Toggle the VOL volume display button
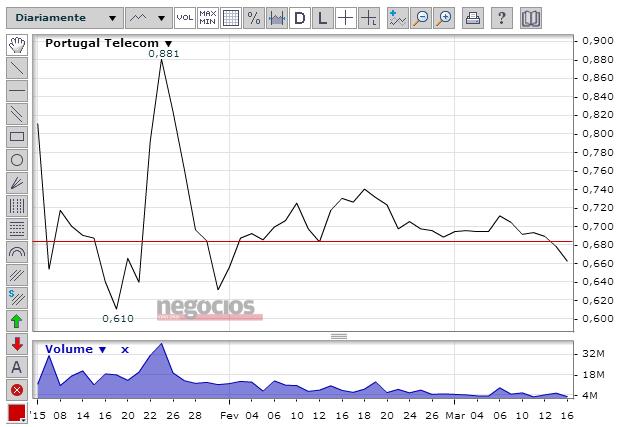Screen dimensions: 640x427 [184, 18]
